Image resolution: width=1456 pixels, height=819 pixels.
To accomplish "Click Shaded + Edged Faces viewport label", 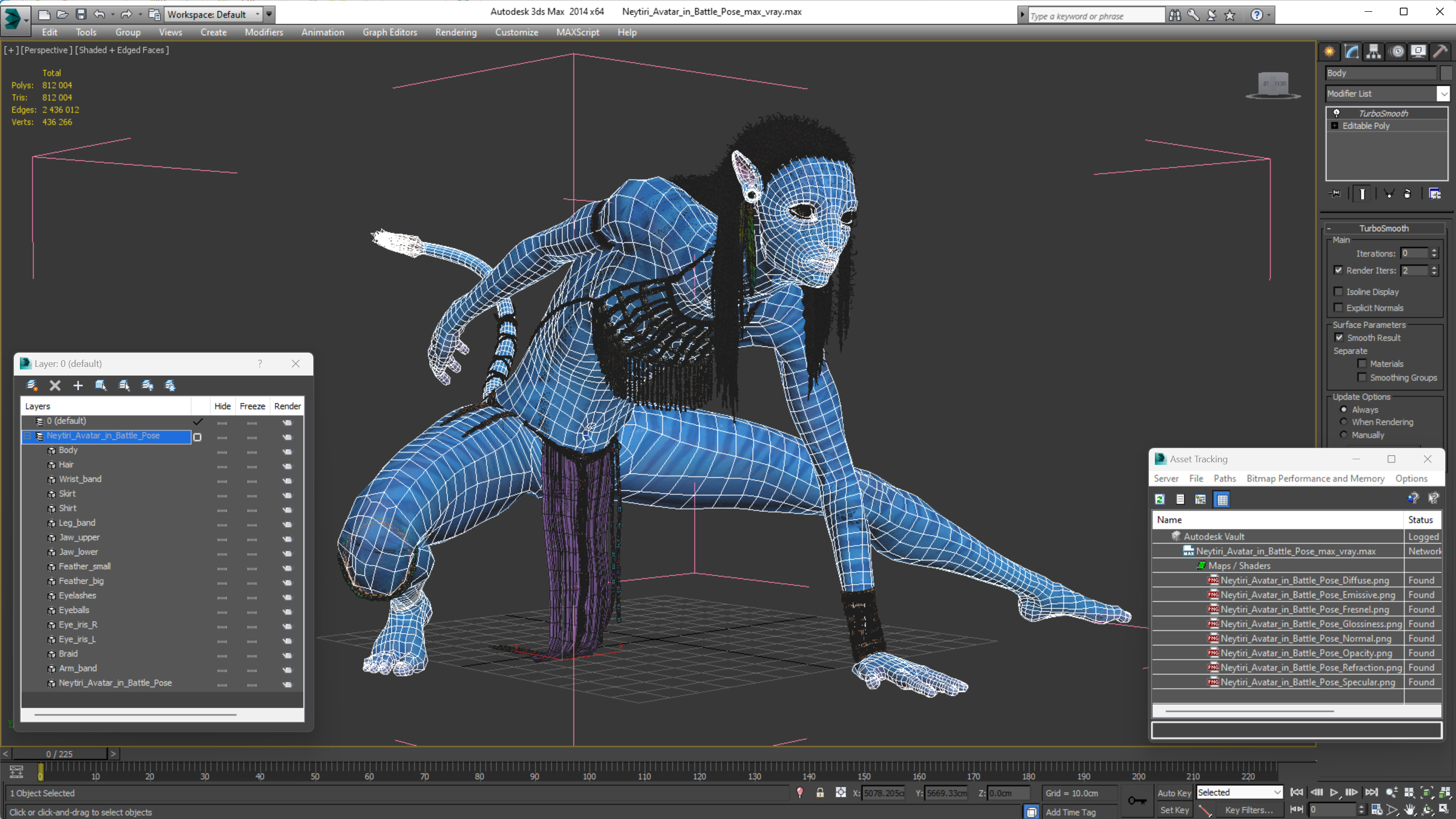I will click(x=121, y=49).
